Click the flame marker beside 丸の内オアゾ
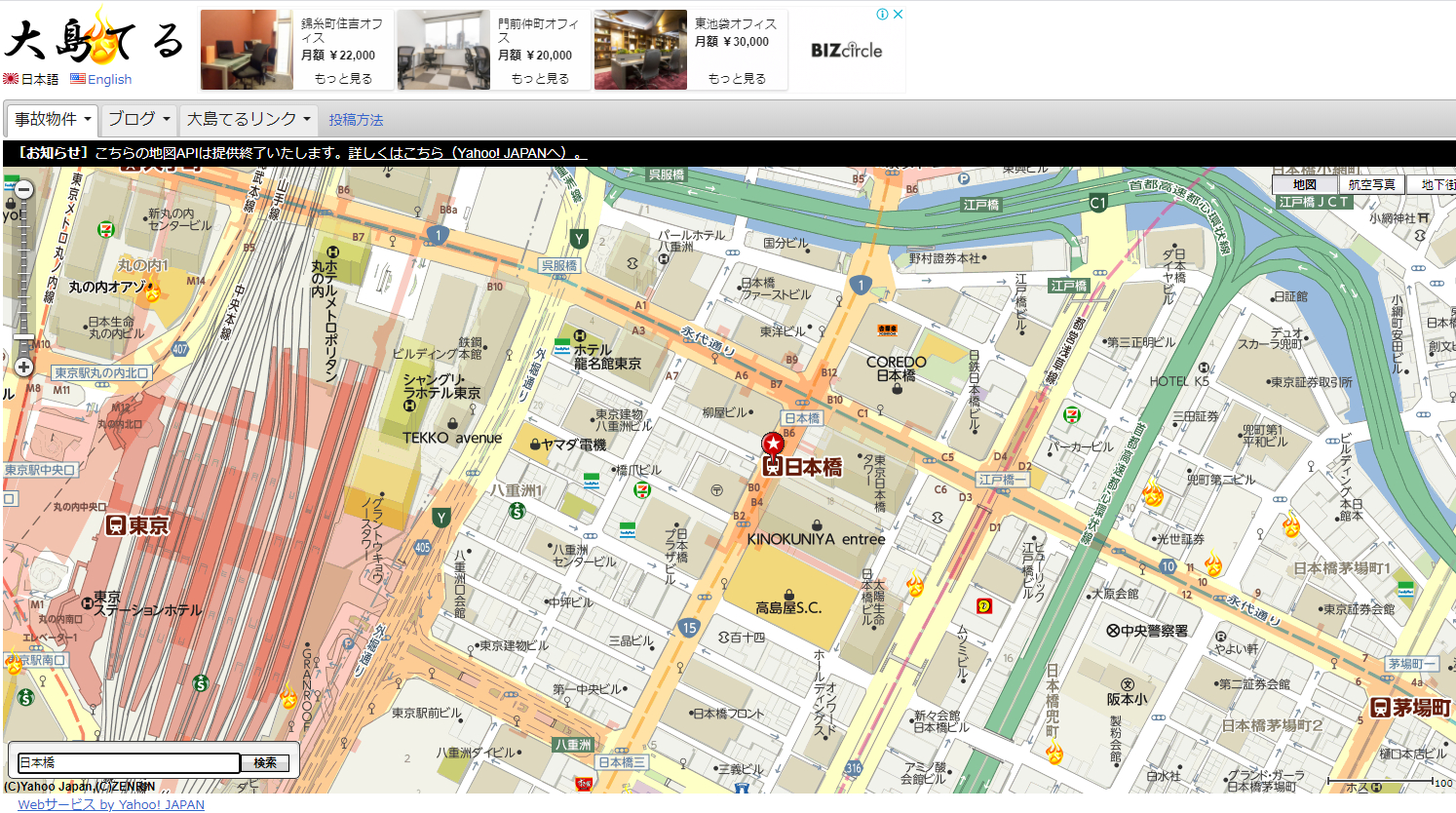The height and width of the screenshot is (813, 1456). [x=153, y=290]
